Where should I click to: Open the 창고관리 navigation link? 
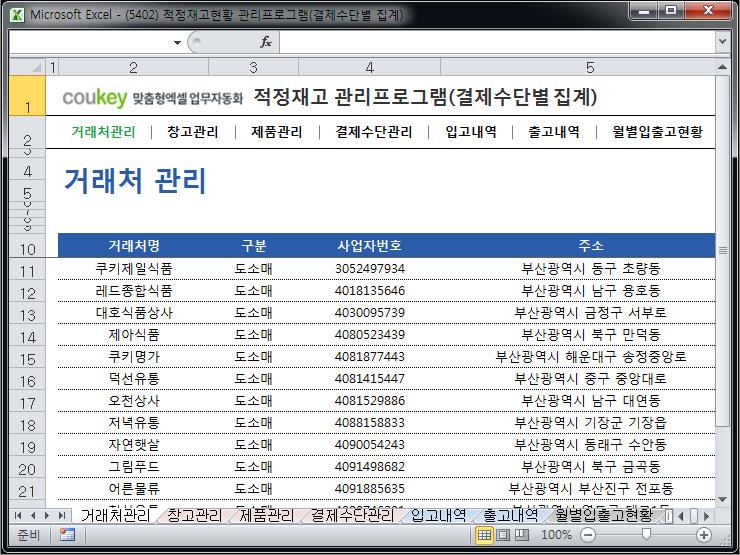(193, 132)
